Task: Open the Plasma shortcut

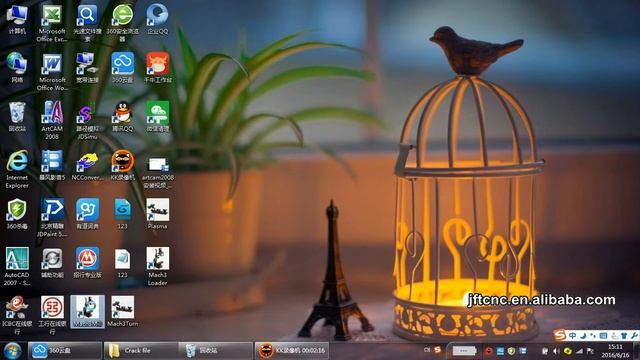Action: 158,214
